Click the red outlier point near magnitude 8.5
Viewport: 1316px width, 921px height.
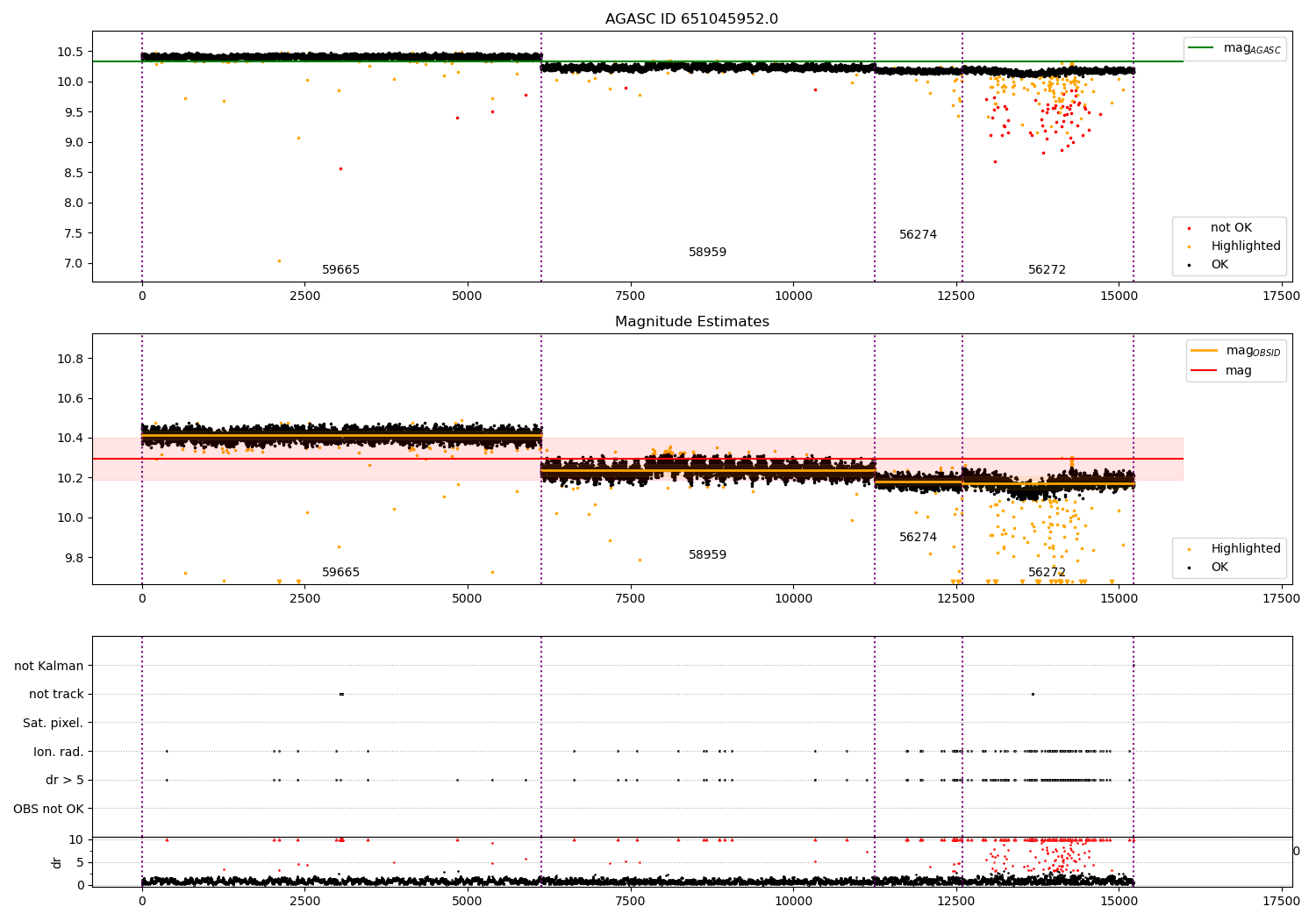[x=340, y=168]
